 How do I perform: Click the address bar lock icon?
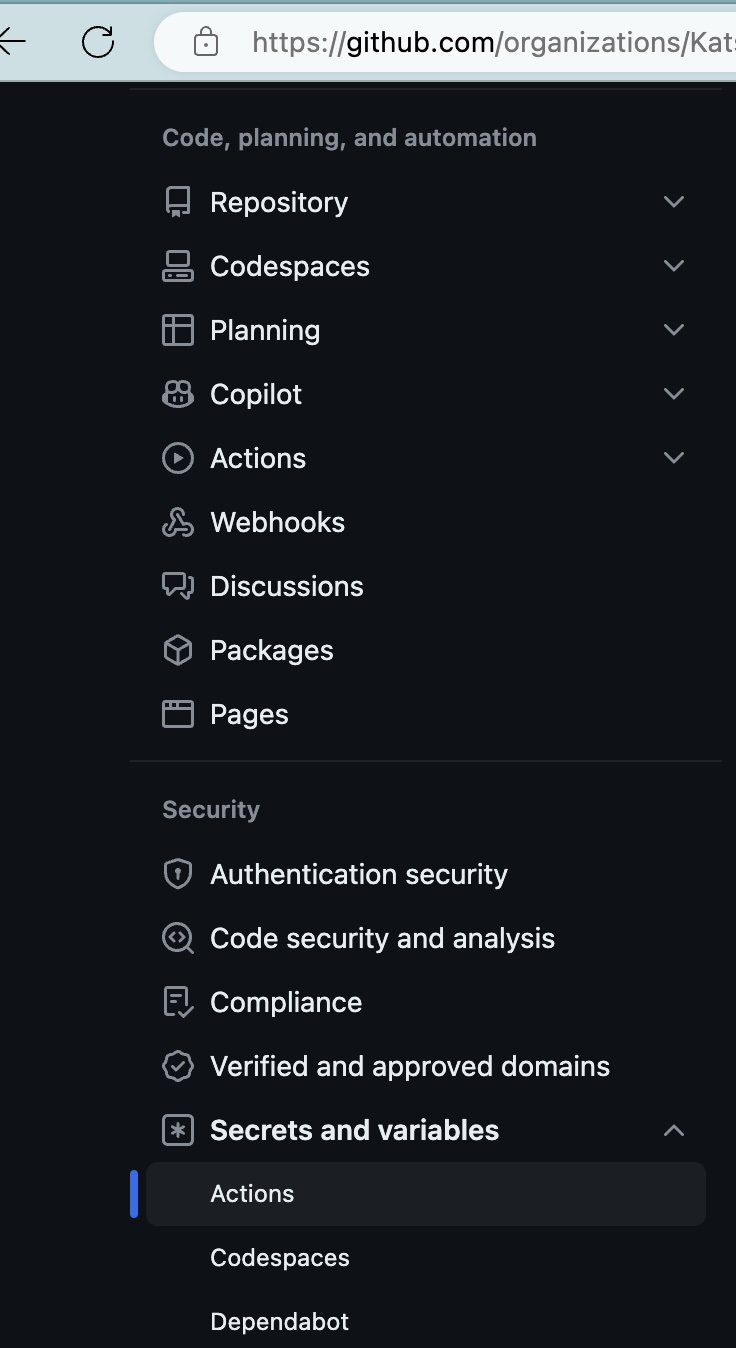click(x=206, y=41)
